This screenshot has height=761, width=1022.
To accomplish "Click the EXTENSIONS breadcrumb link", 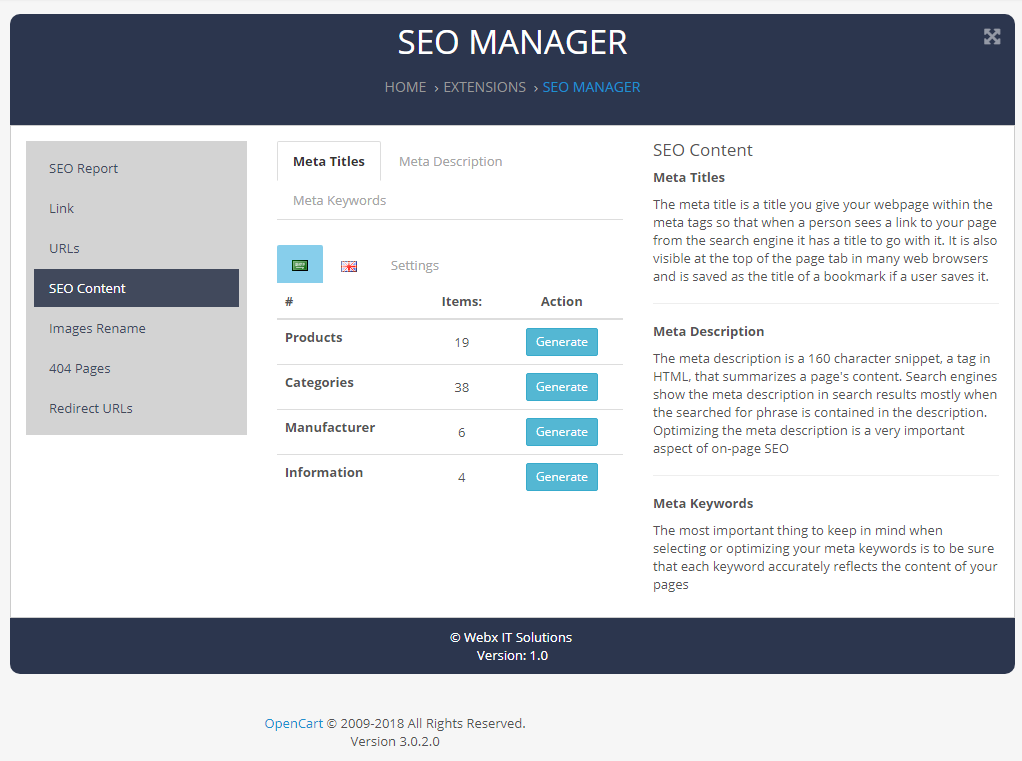I will point(484,87).
